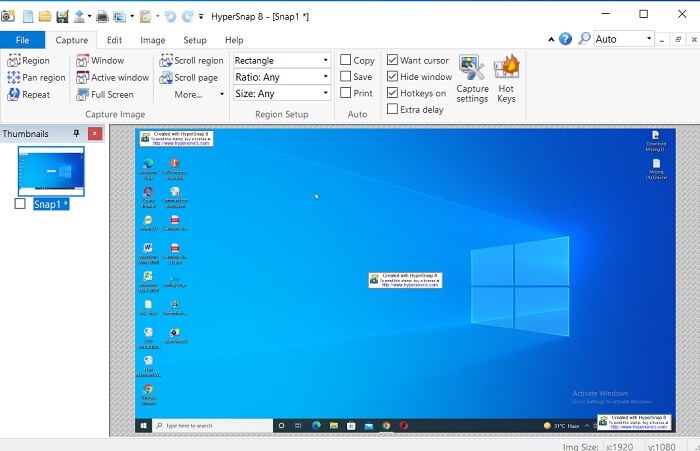Open the paste icon dropdown arrow
The width and height of the screenshot is (700, 451).
point(158,17)
